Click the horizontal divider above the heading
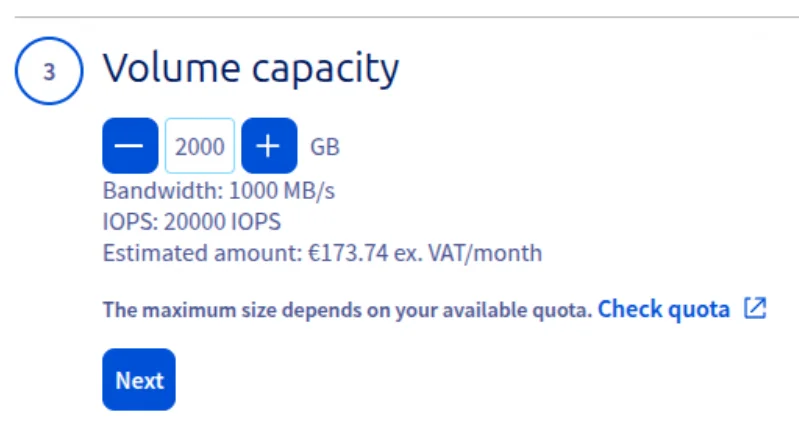The image size is (799, 428). tap(400, 17)
